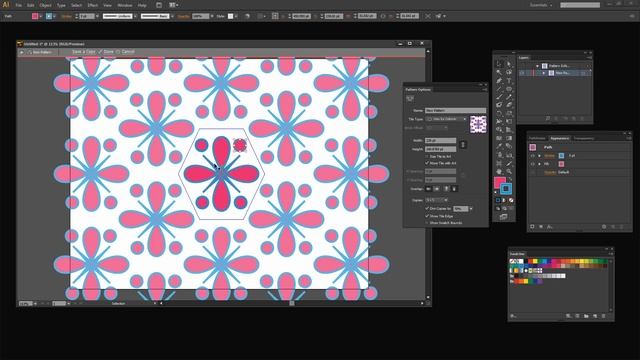Select the Line Segment tool

pyautogui.click(x=499, y=89)
